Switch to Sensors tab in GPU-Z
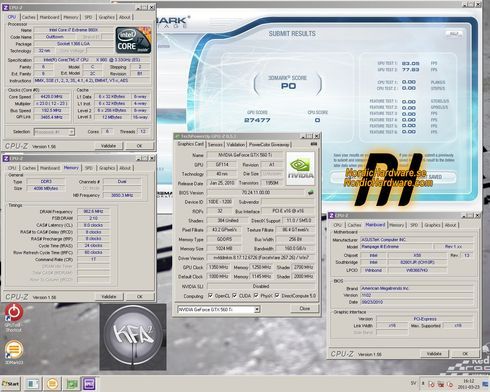 [x=215, y=144]
